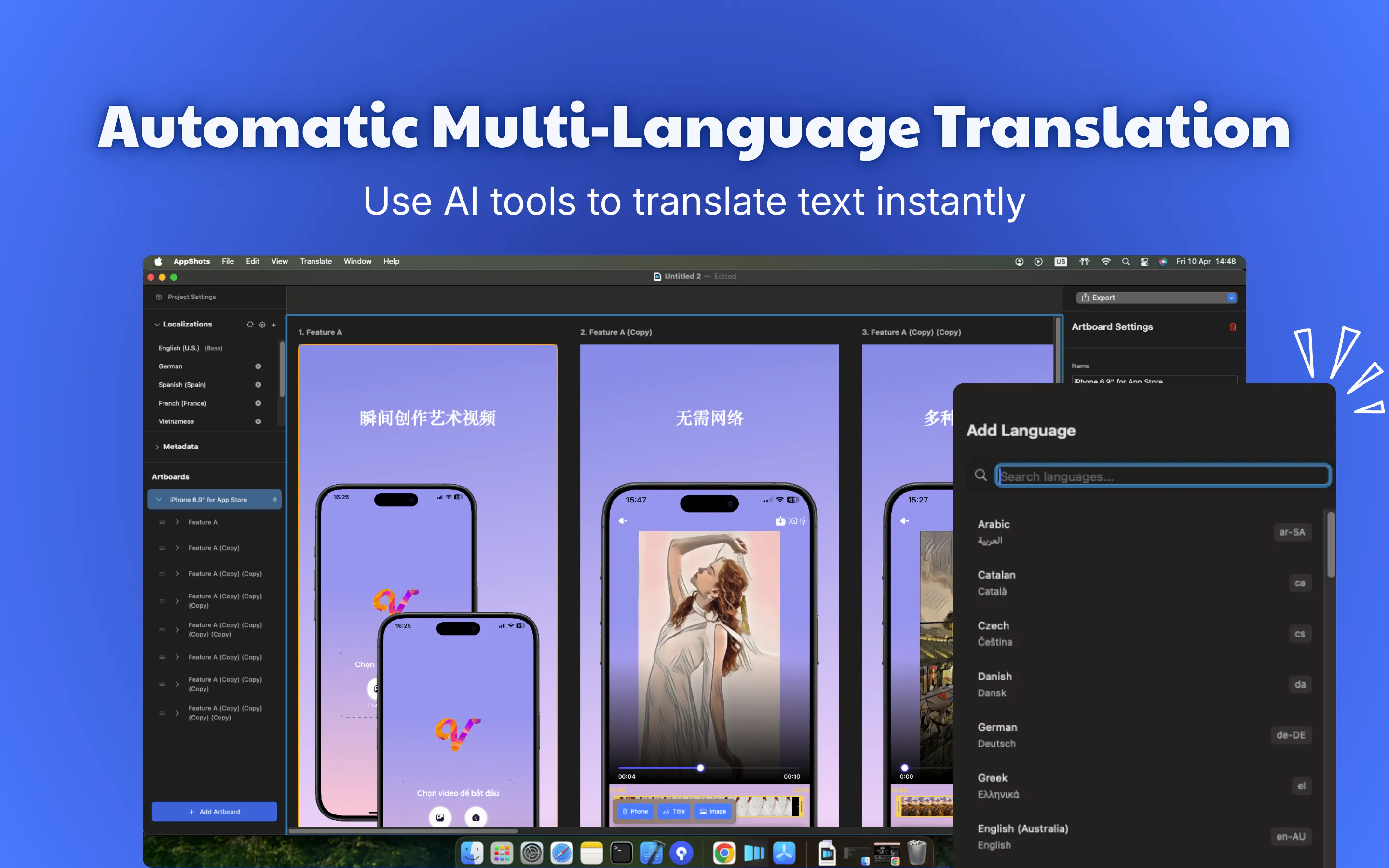Expand the Feature A artboard item
The height and width of the screenshot is (868, 1389).
177,522
